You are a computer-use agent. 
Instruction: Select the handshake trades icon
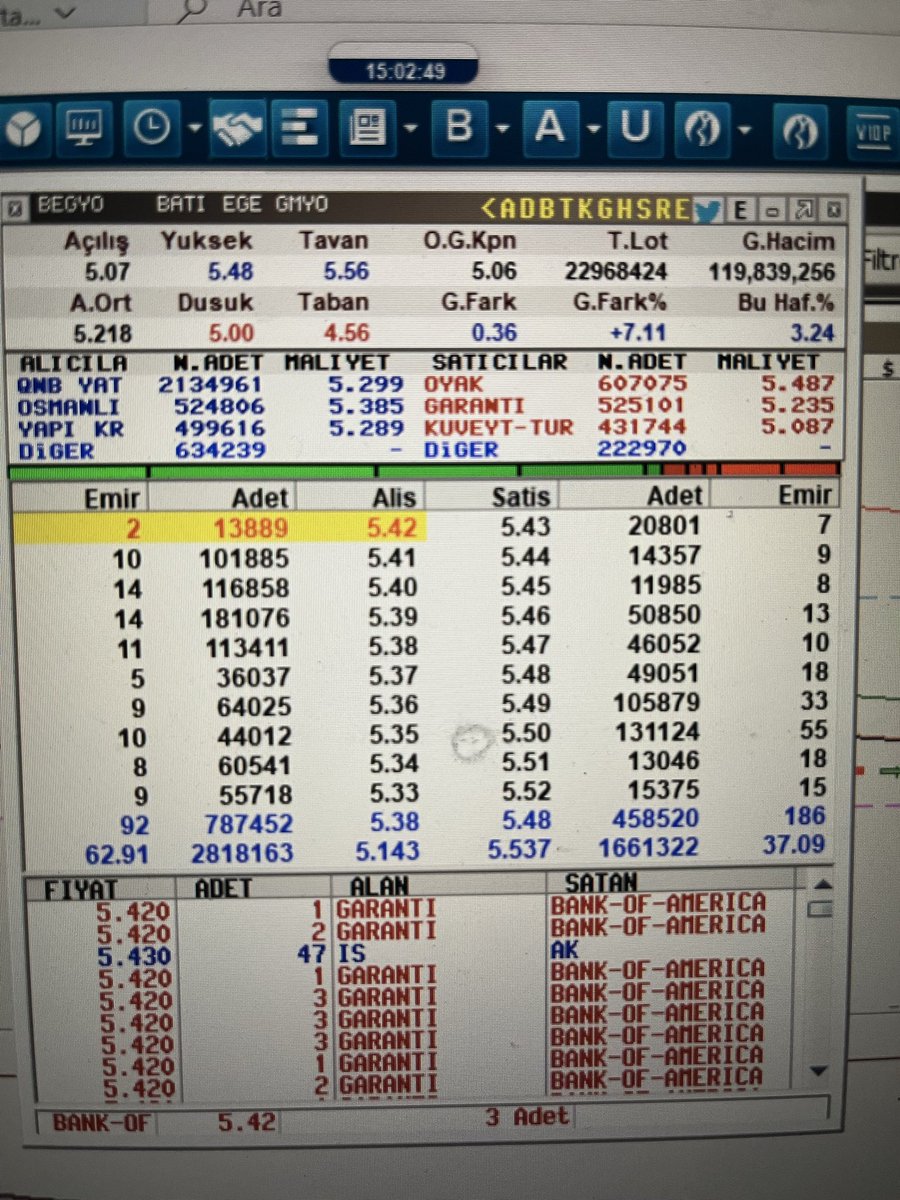coord(237,128)
